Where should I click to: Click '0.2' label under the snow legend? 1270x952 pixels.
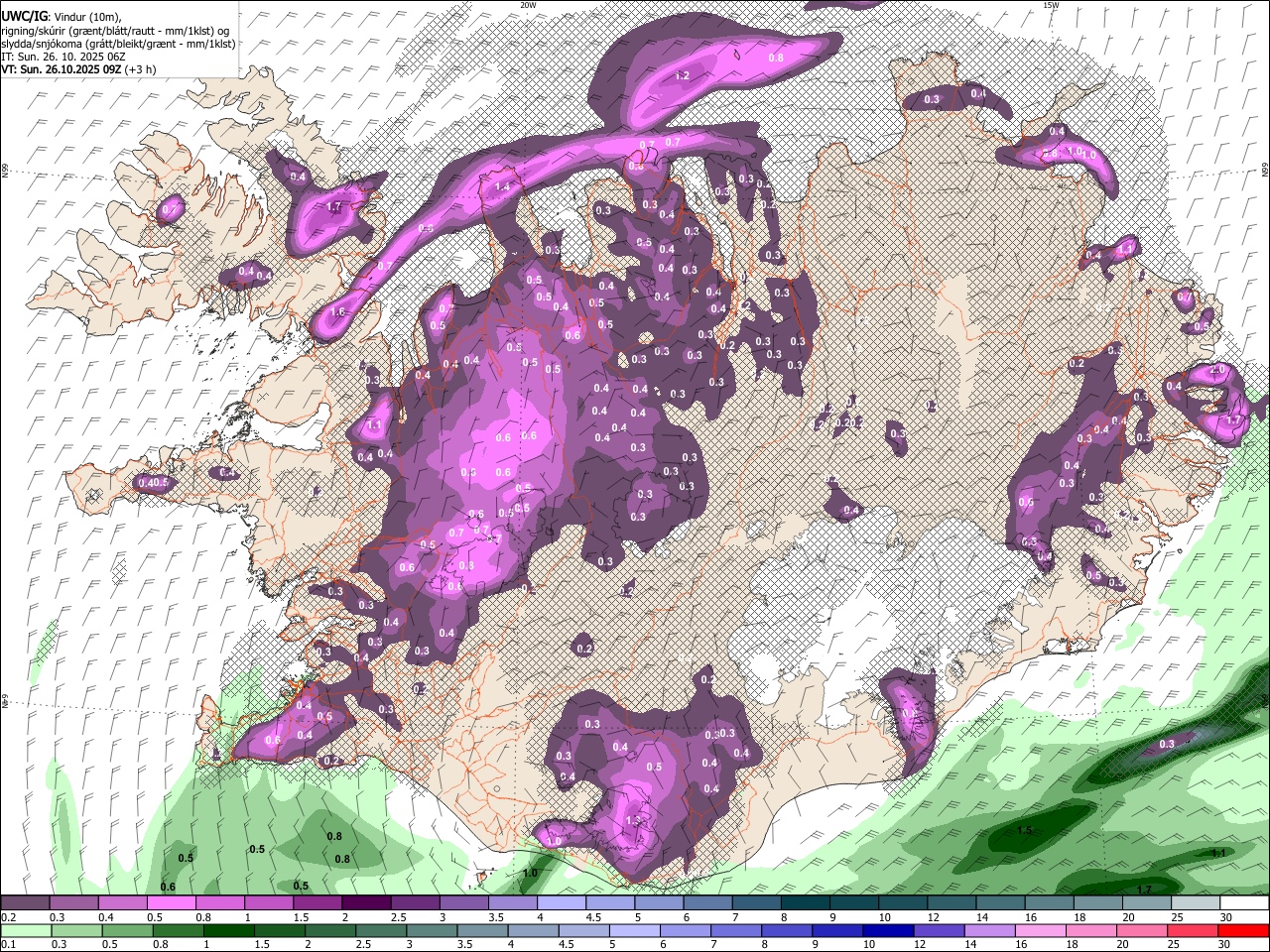pos(9,917)
